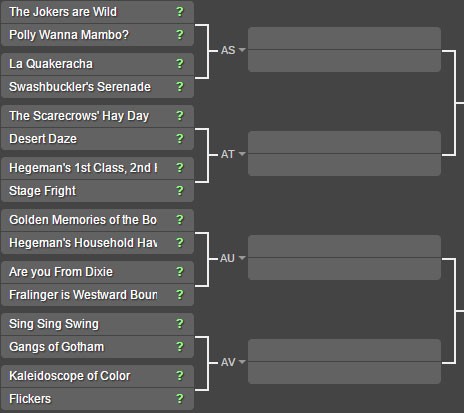This screenshot has height=413, width=464.
Task: Click the green question mark next to Flickers
Action: click(x=180, y=399)
